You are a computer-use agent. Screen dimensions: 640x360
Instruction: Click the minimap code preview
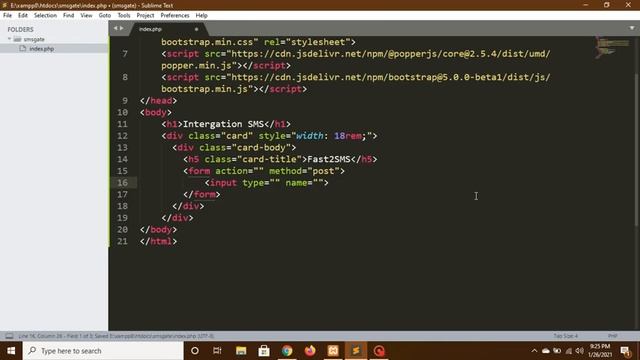click(x=611, y=47)
